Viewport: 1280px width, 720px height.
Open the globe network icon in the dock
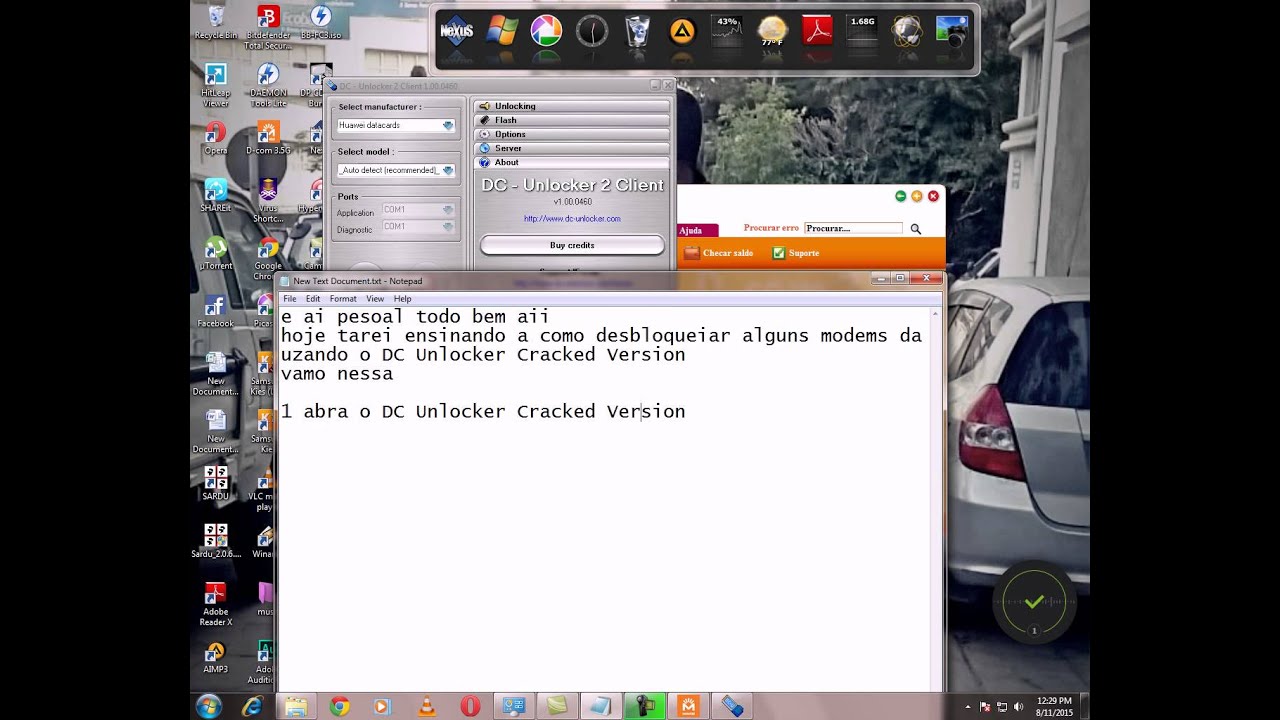click(907, 31)
